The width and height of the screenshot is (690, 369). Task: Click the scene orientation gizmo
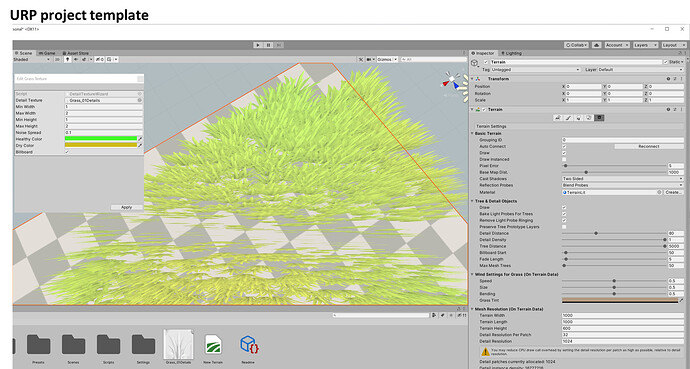pos(454,84)
